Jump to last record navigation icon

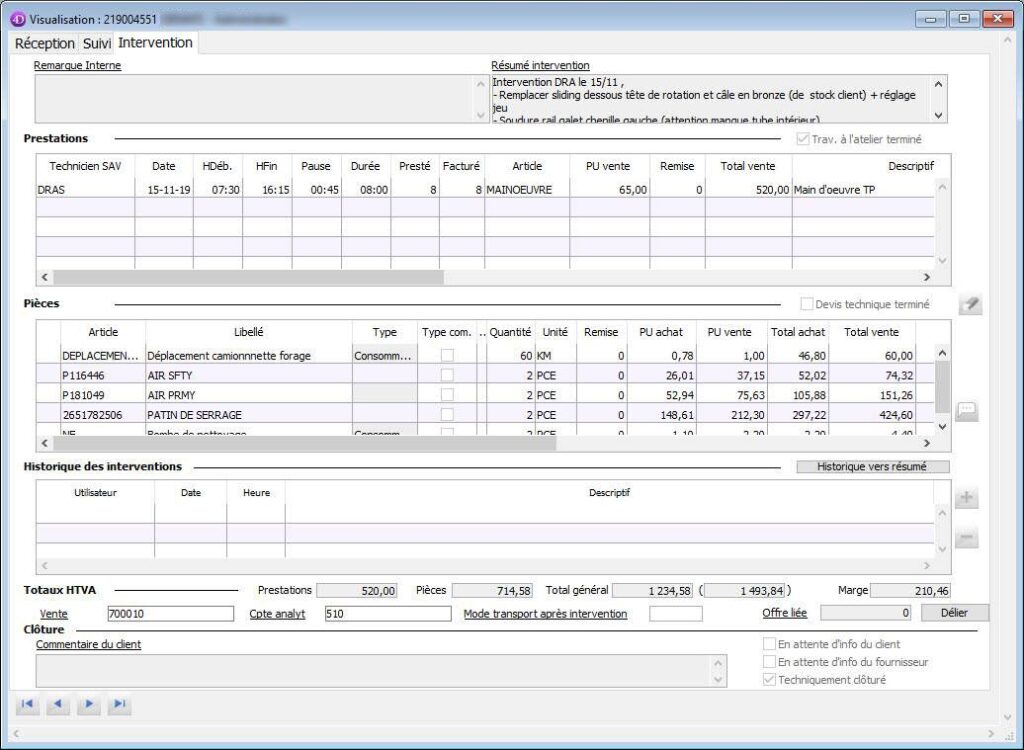(120, 704)
